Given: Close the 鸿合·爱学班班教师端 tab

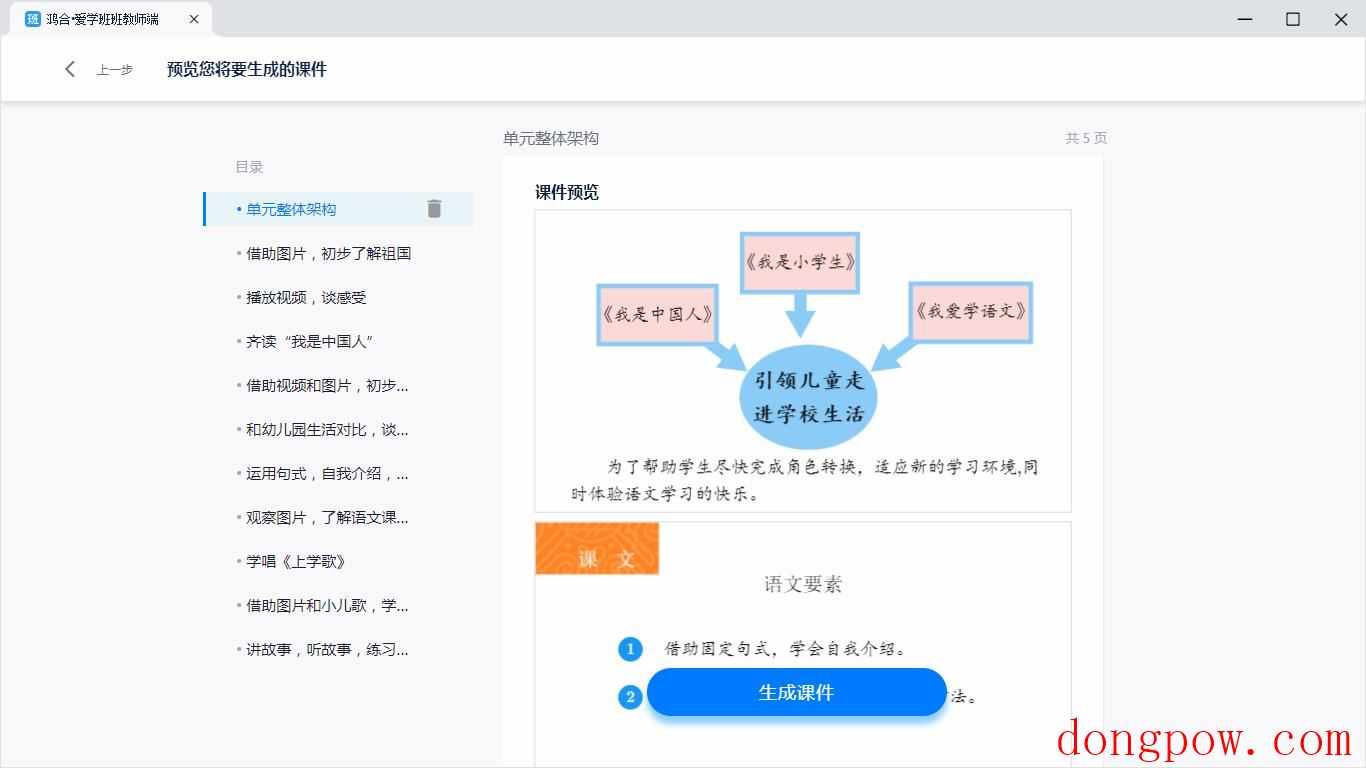Looking at the screenshot, I should [x=194, y=19].
